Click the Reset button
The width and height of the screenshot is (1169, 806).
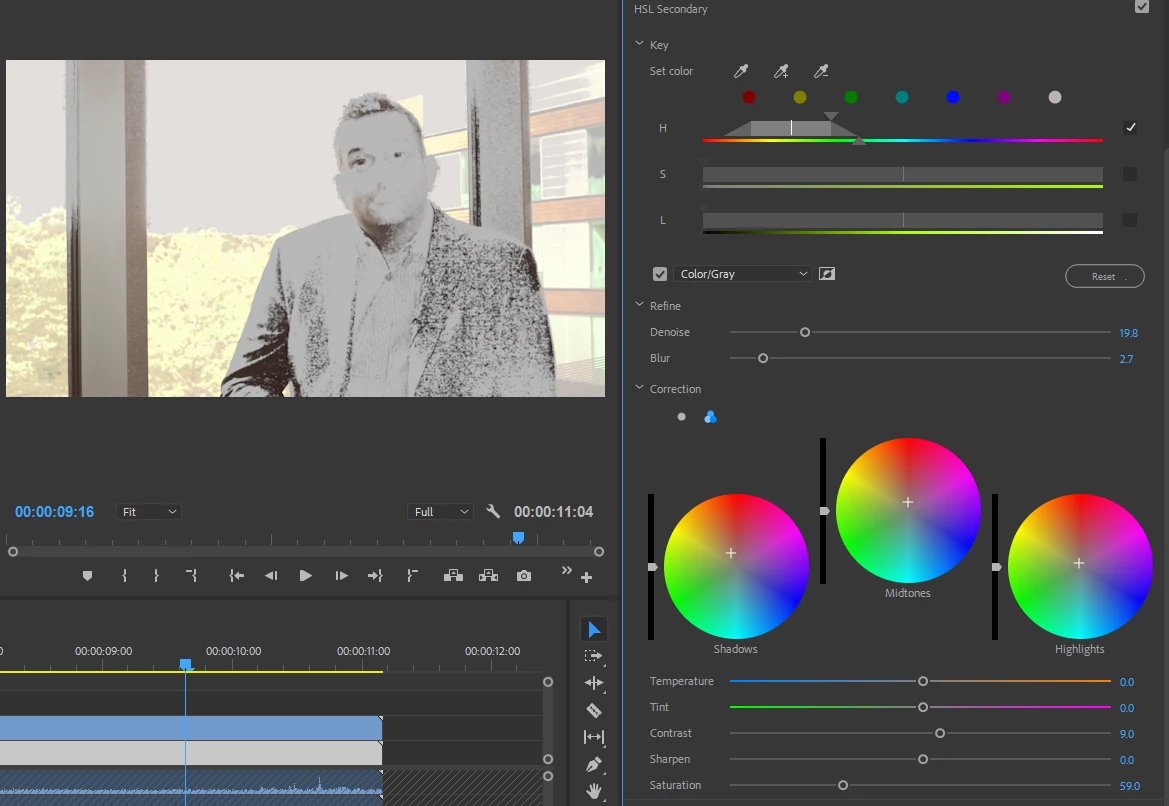click(1104, 276)
